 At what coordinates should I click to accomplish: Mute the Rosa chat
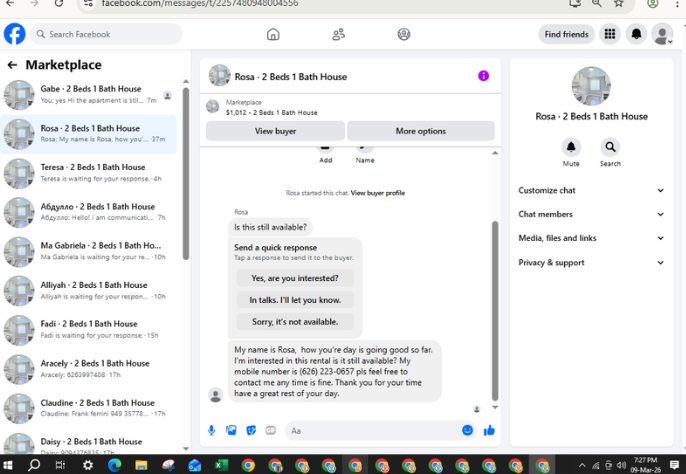[x=571, y=147]
